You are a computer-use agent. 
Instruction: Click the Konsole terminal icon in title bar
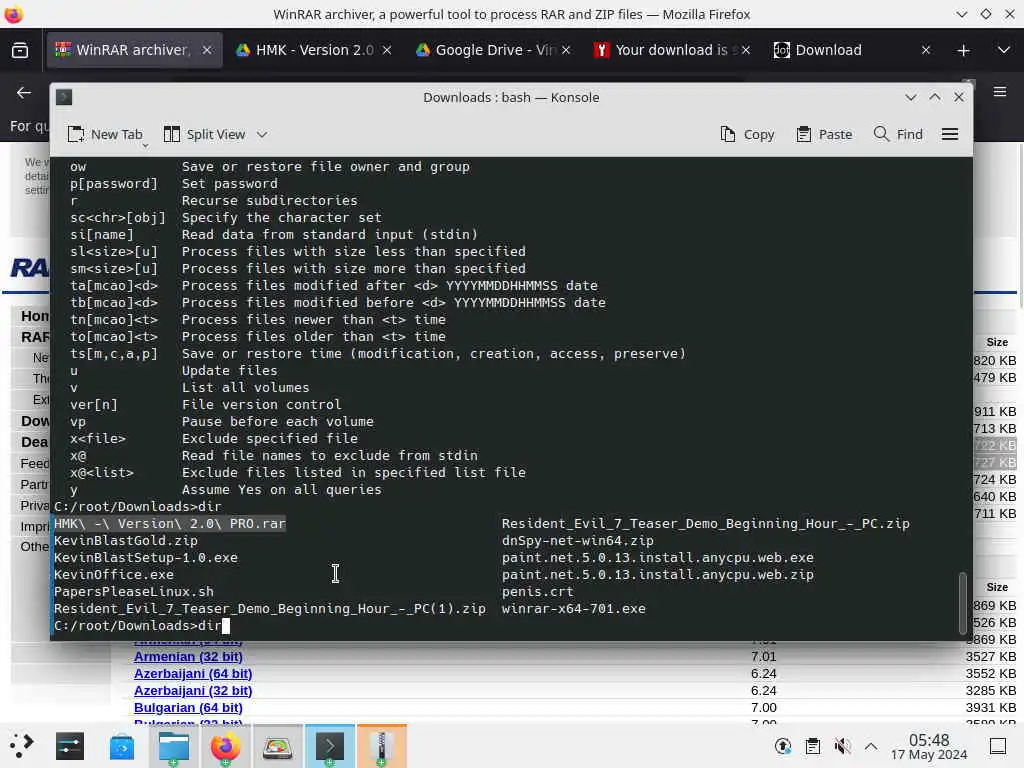click(x=64, y=97)
